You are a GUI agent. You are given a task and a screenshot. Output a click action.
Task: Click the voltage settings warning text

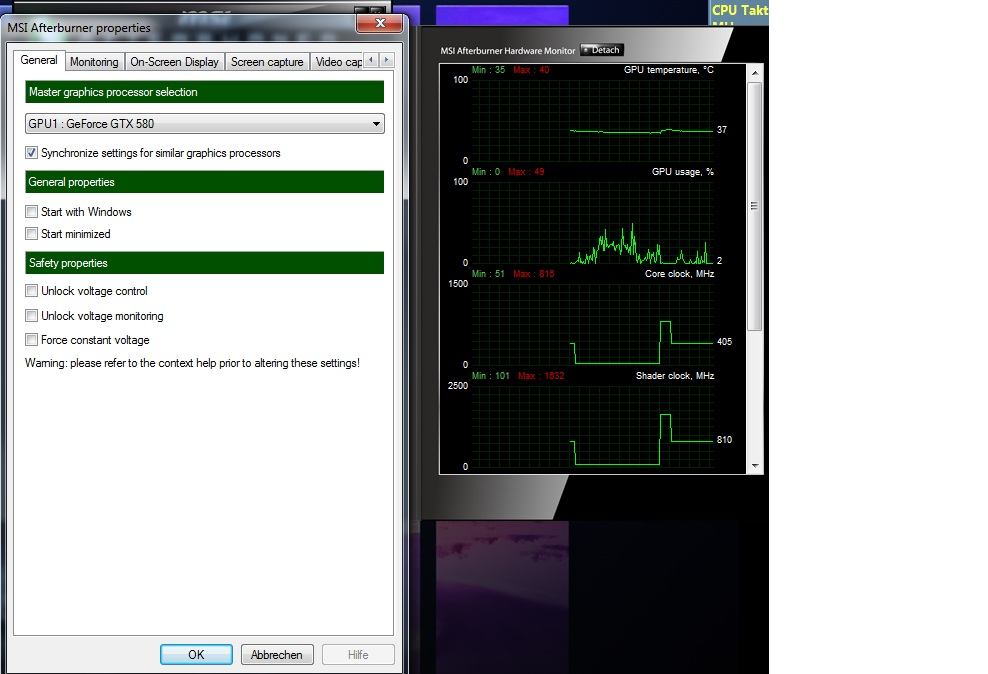pyautogui.click(x=192, y=363)
